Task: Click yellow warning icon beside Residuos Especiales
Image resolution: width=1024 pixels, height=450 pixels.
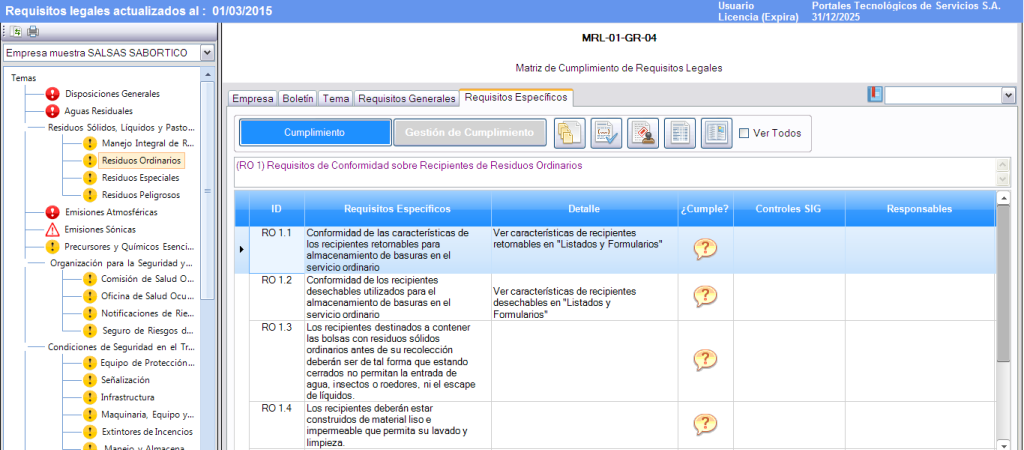Action: 89,178
